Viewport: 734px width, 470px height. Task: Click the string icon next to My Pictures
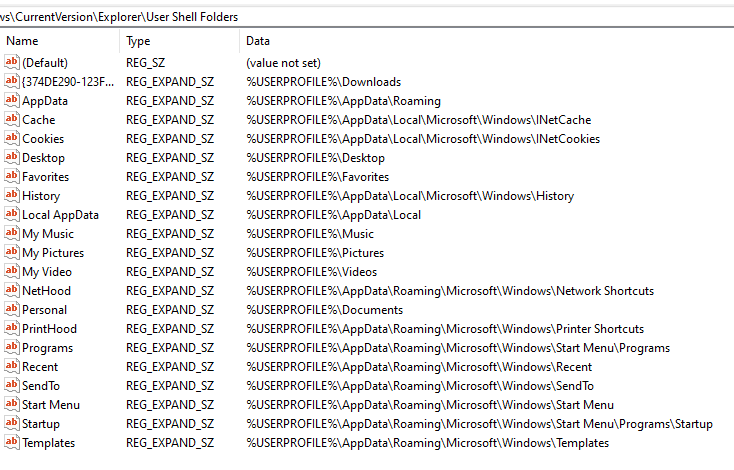click(12, 253)
